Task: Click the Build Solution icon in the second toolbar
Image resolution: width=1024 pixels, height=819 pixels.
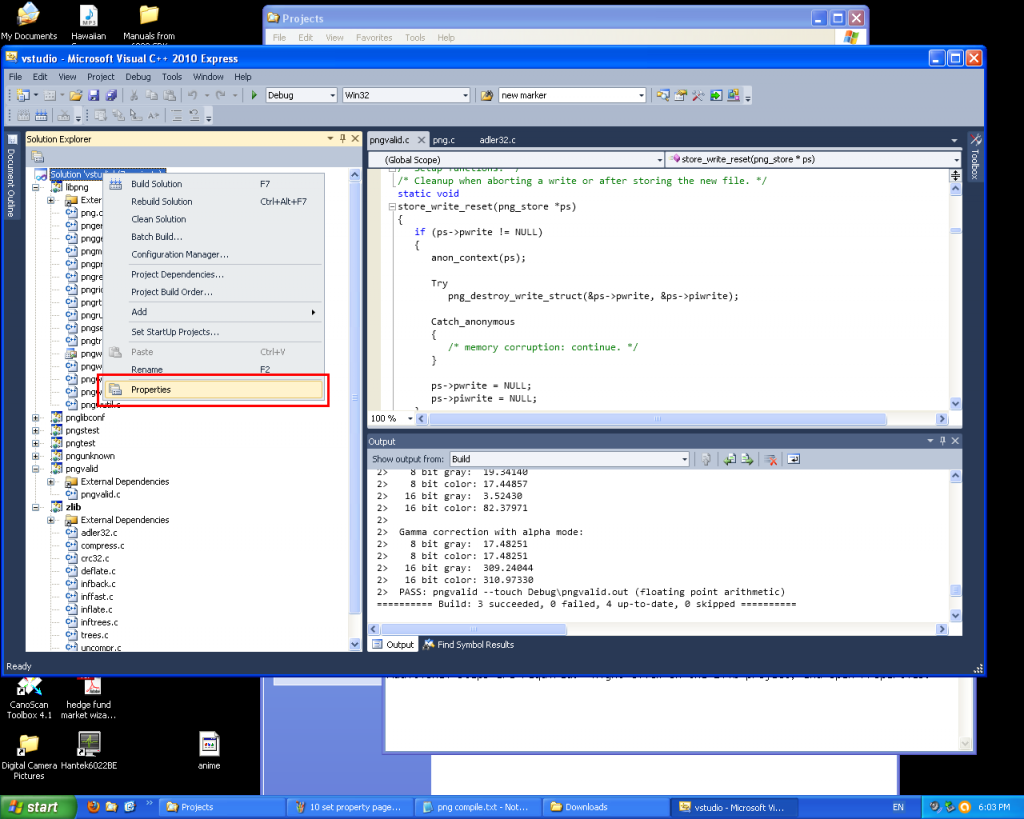Action: pos(41,116)
